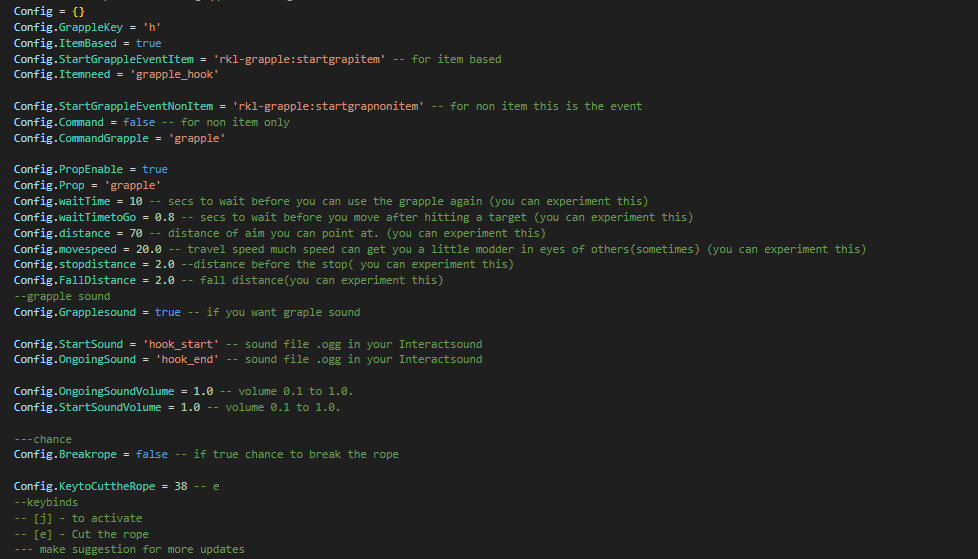Click the 70 value of Config.distance

(135, 233)
